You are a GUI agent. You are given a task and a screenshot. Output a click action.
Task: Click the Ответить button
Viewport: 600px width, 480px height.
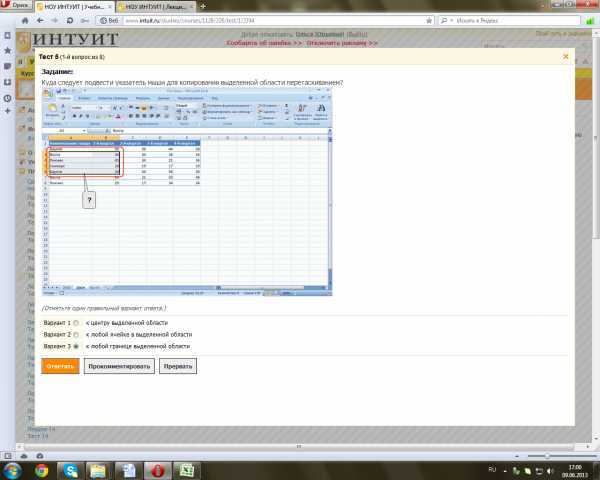(x=60, y=366)
